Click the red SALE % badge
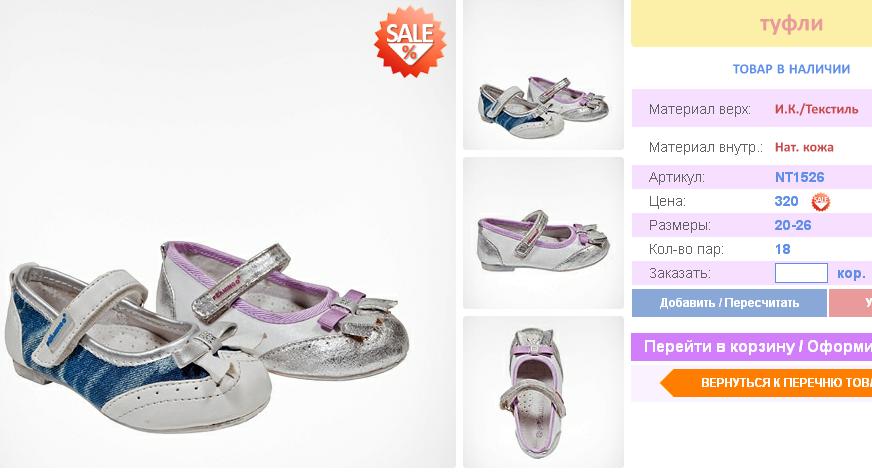 (x=410, y=42)
